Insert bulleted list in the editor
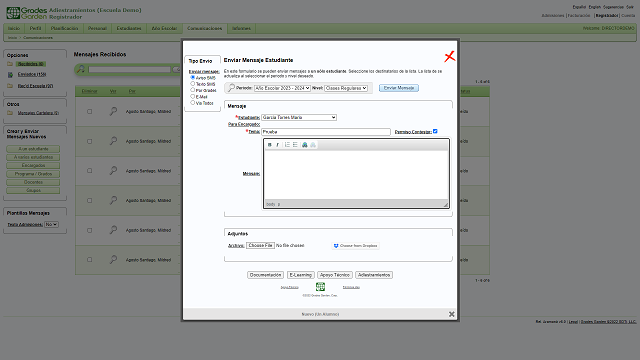640x360 pixels. pos(295,145)
